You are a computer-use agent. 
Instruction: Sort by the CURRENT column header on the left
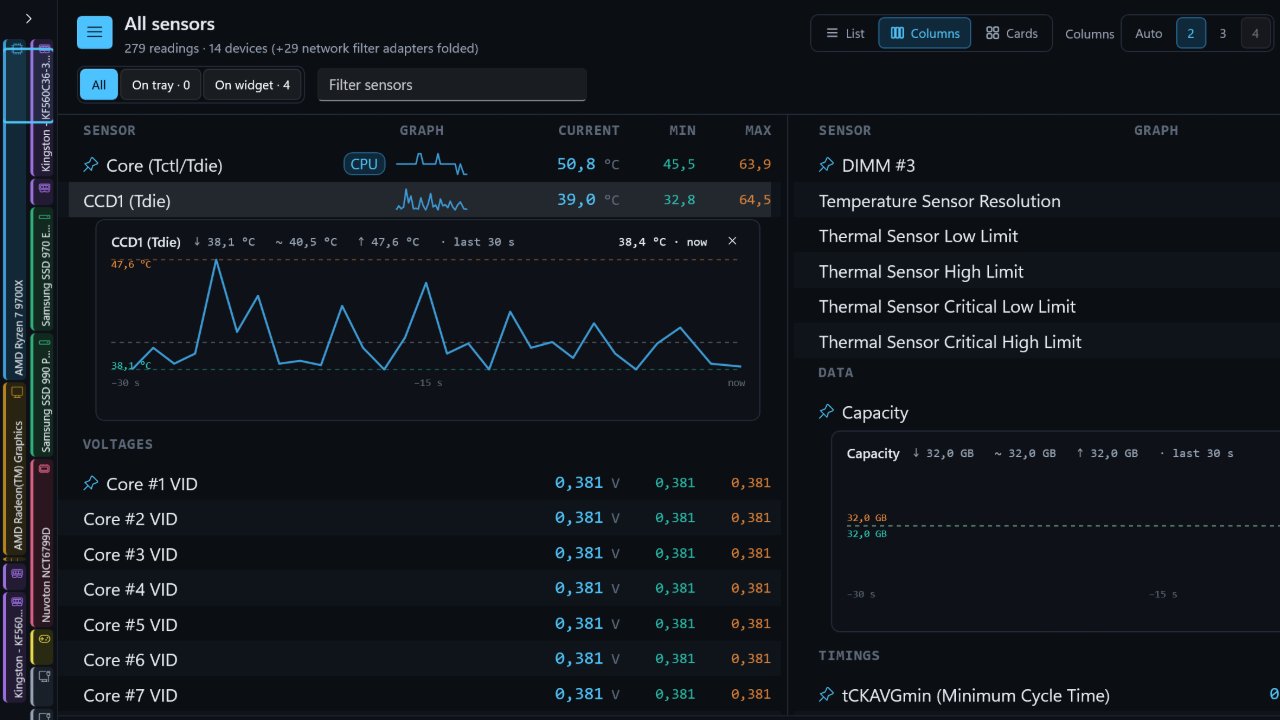(589, 130)
